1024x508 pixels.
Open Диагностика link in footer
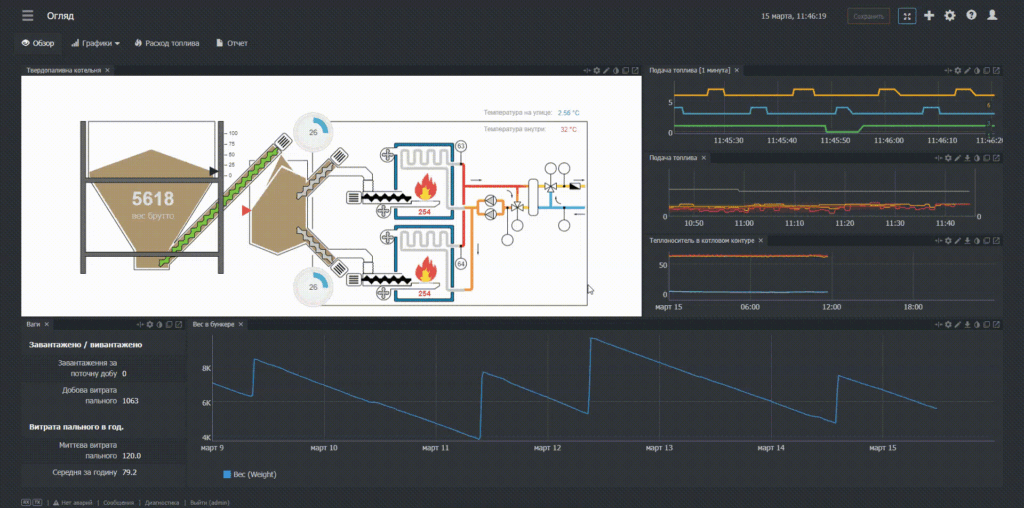(x=163, y=503)
